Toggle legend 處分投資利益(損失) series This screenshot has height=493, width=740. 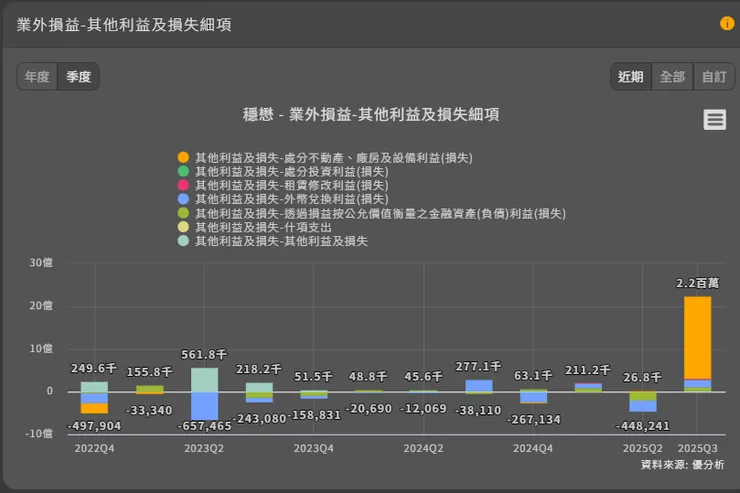click(x=283, y=171)
